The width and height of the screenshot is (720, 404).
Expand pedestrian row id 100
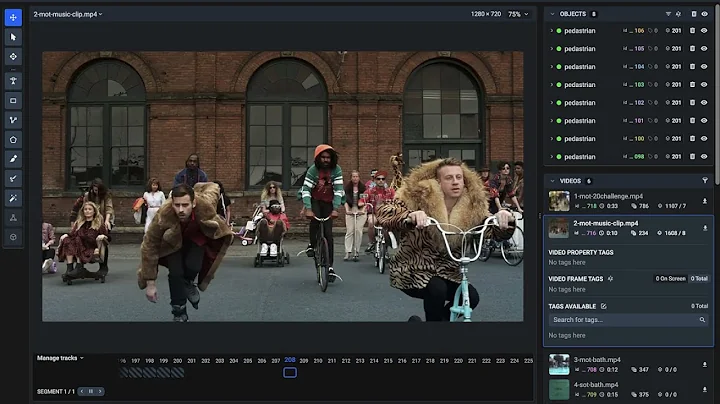551,139
